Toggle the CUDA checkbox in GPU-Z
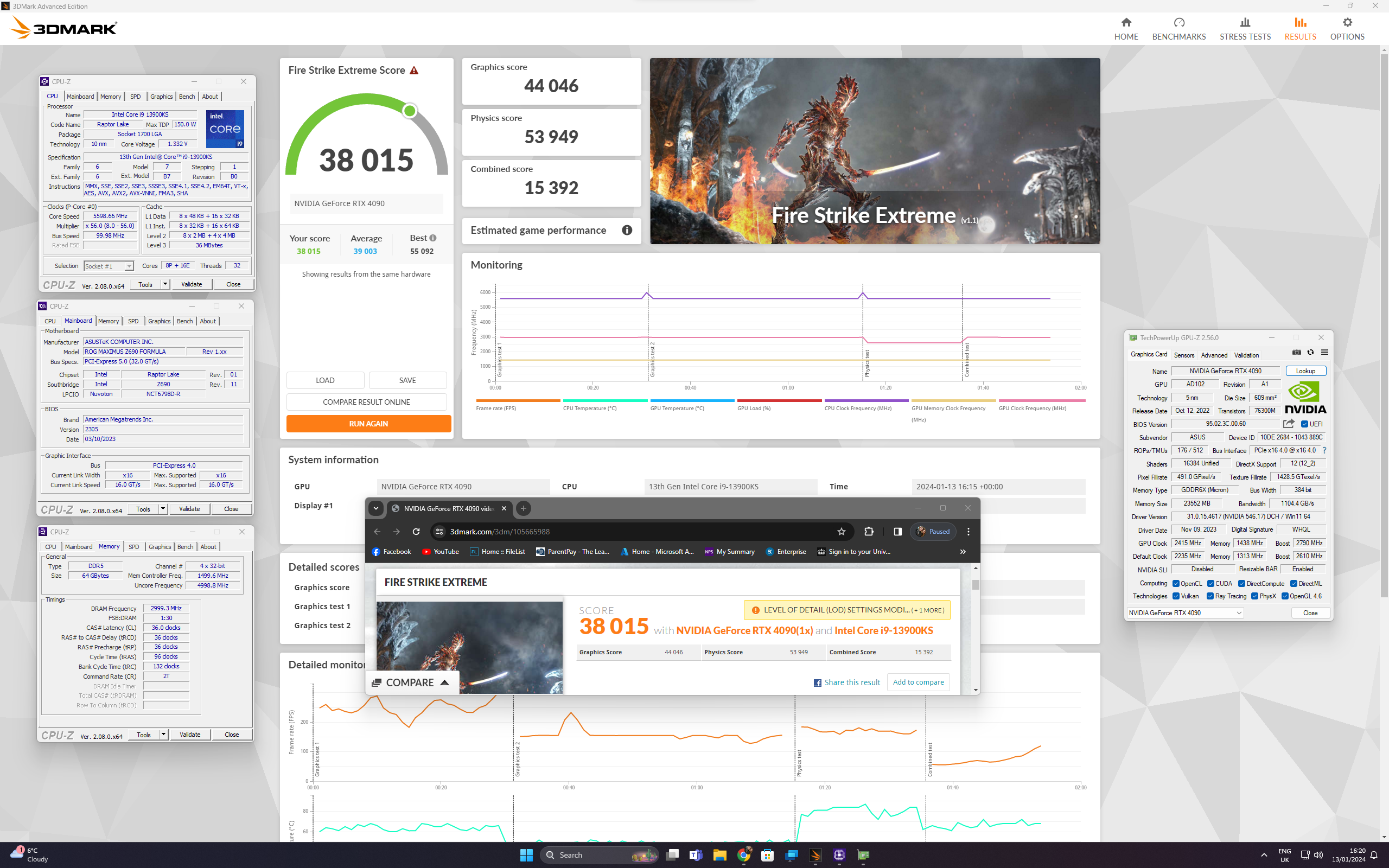Image resolution: width=1389 pixels, height=868 pixels. click(1210, 584)
